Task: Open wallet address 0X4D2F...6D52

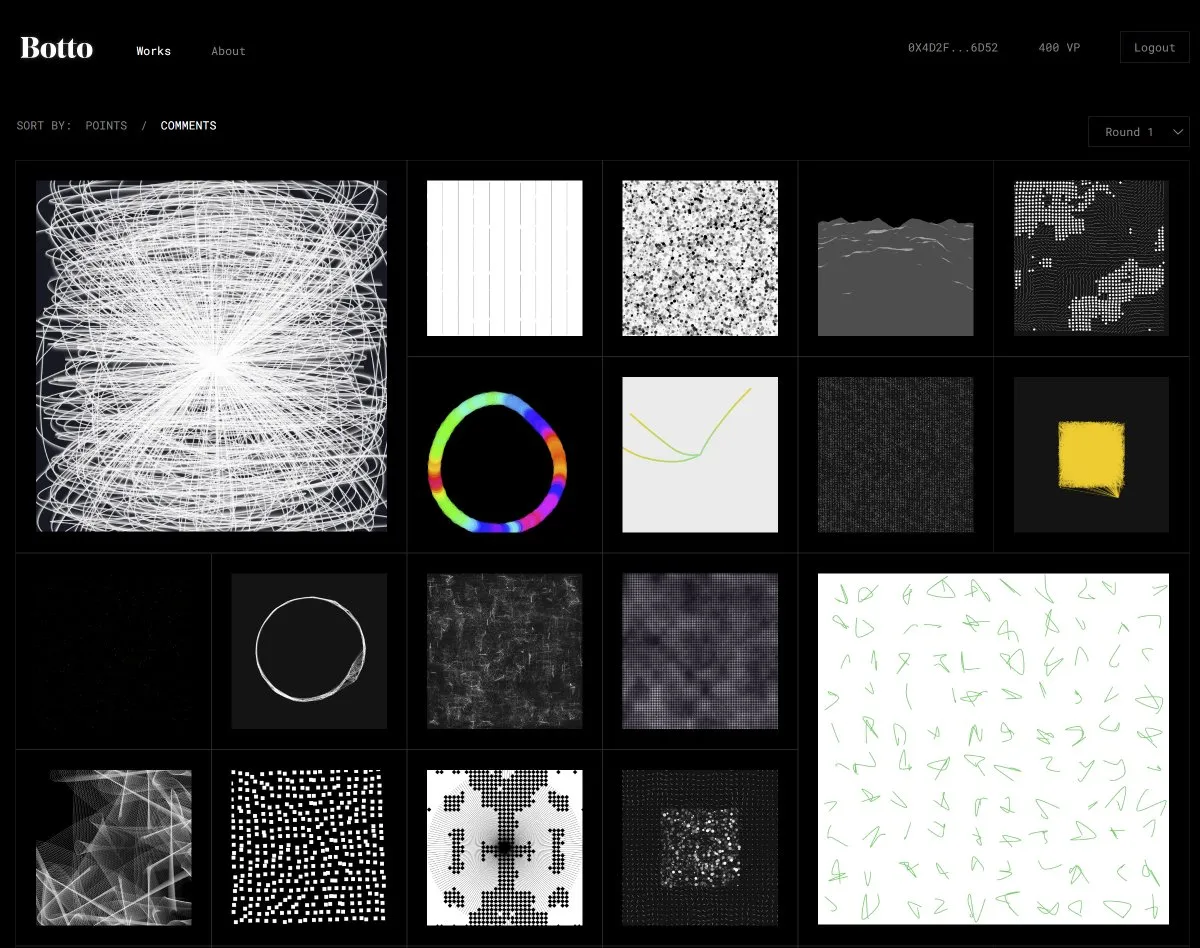Action: pos(952,48)
